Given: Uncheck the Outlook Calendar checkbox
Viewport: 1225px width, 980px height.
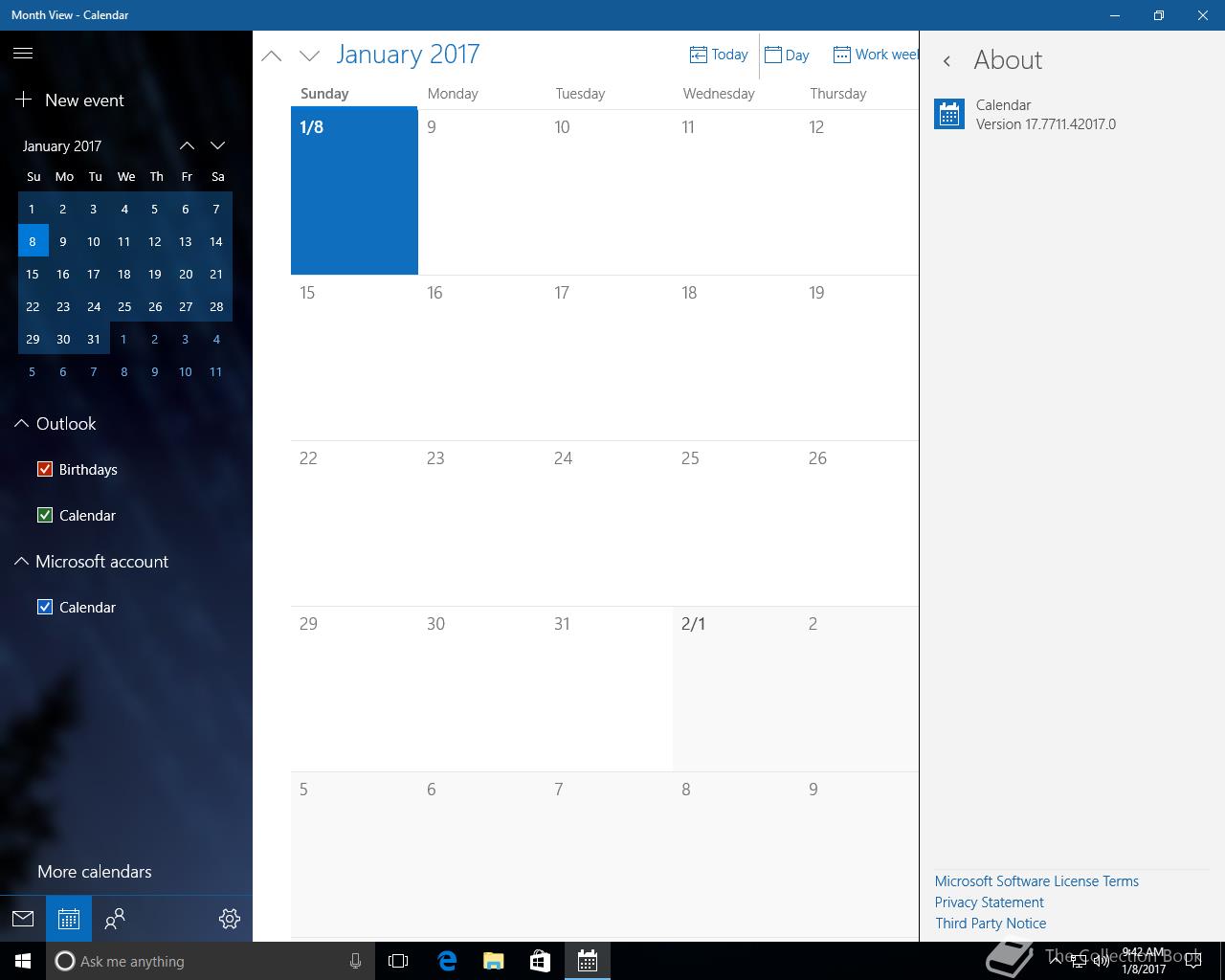Looking at the screenshot, I should [45, 515].
